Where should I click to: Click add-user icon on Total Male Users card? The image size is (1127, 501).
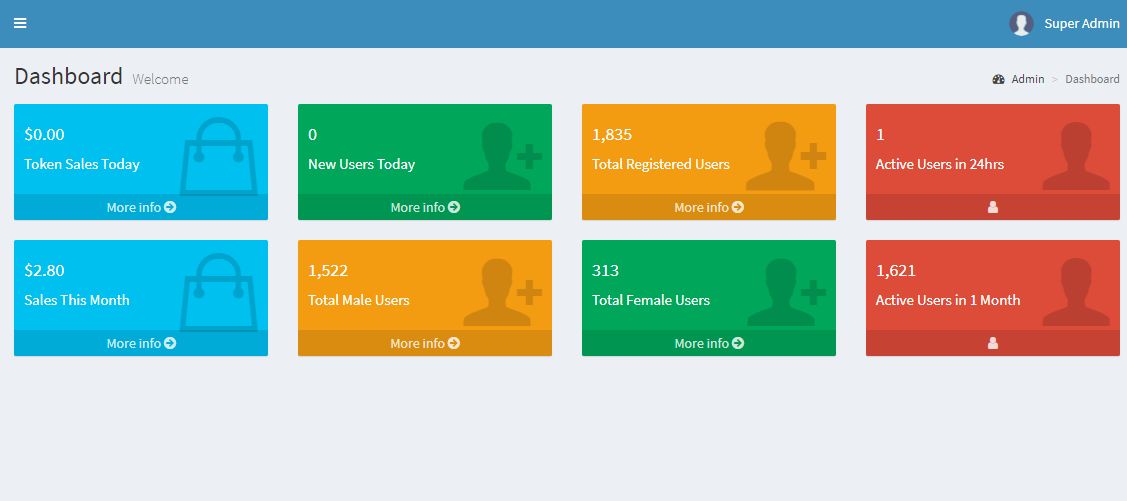click(502, 292)
